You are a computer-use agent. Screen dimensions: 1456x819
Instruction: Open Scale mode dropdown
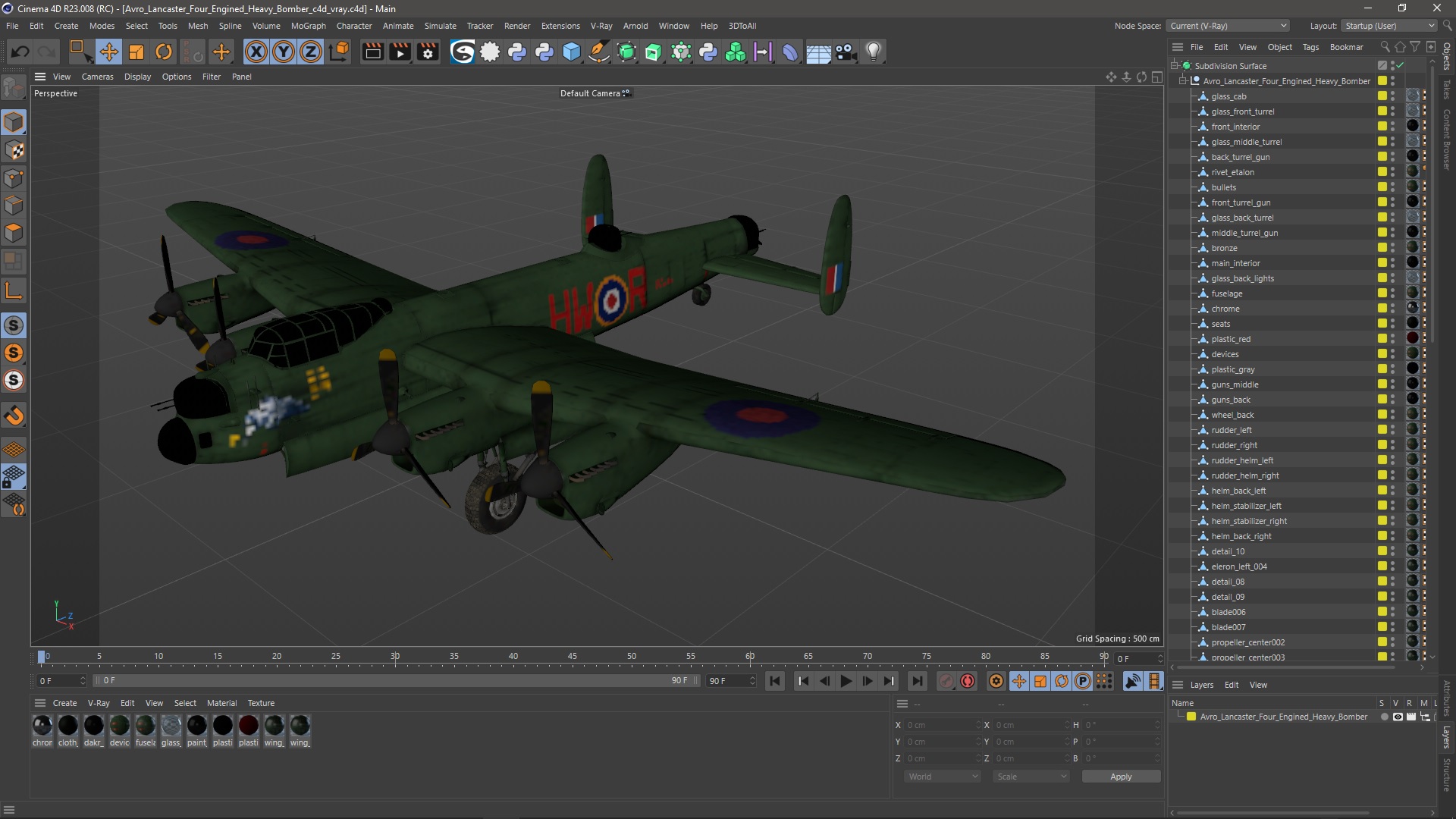click(x=1031, y=777)
